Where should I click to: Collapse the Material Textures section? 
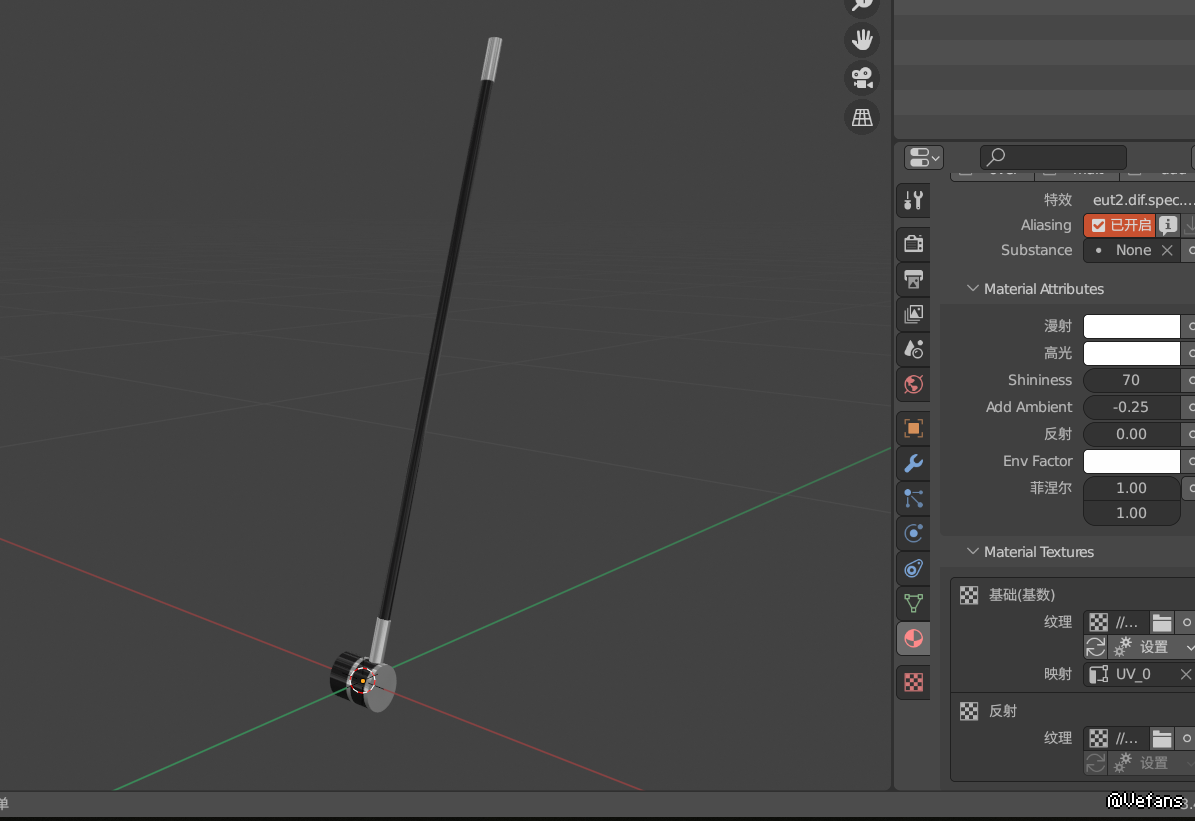pyautogui.click(x=972, y=552)
